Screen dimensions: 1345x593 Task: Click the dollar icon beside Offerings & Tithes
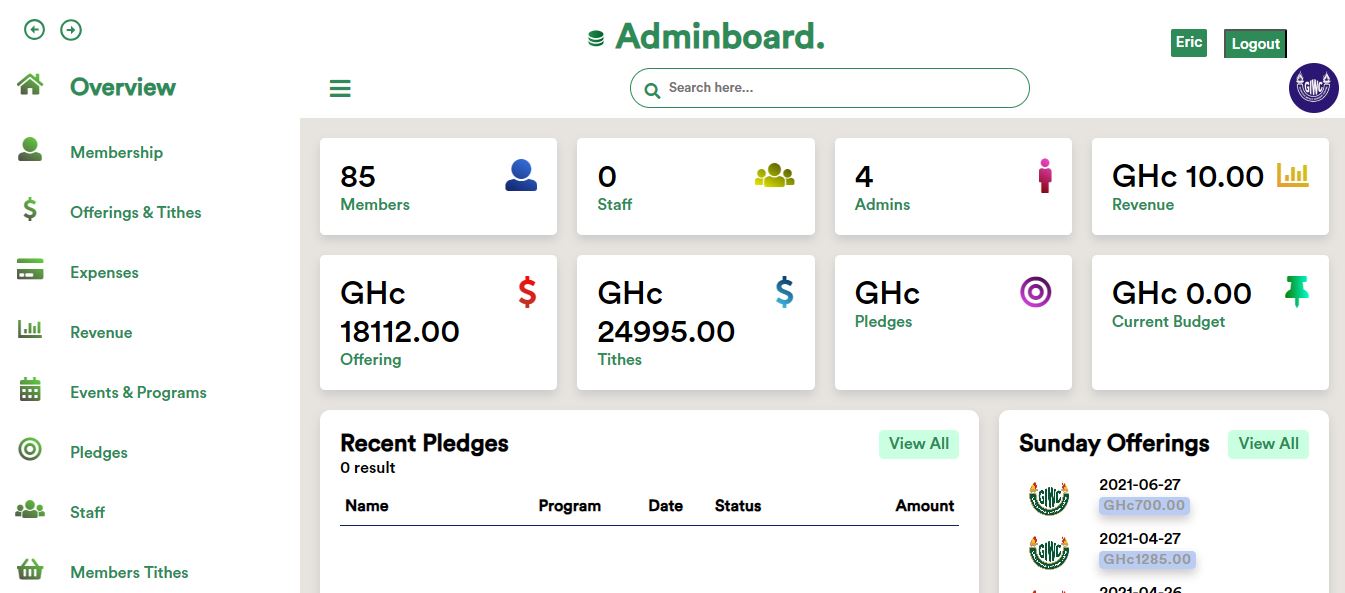pyautogui.click(x=29, y=211)
